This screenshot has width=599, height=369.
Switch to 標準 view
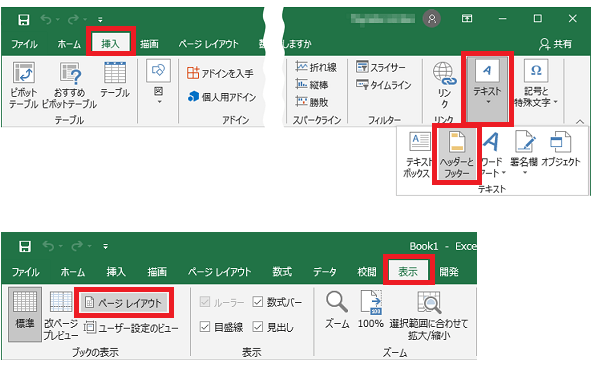(x=25, y=314)
